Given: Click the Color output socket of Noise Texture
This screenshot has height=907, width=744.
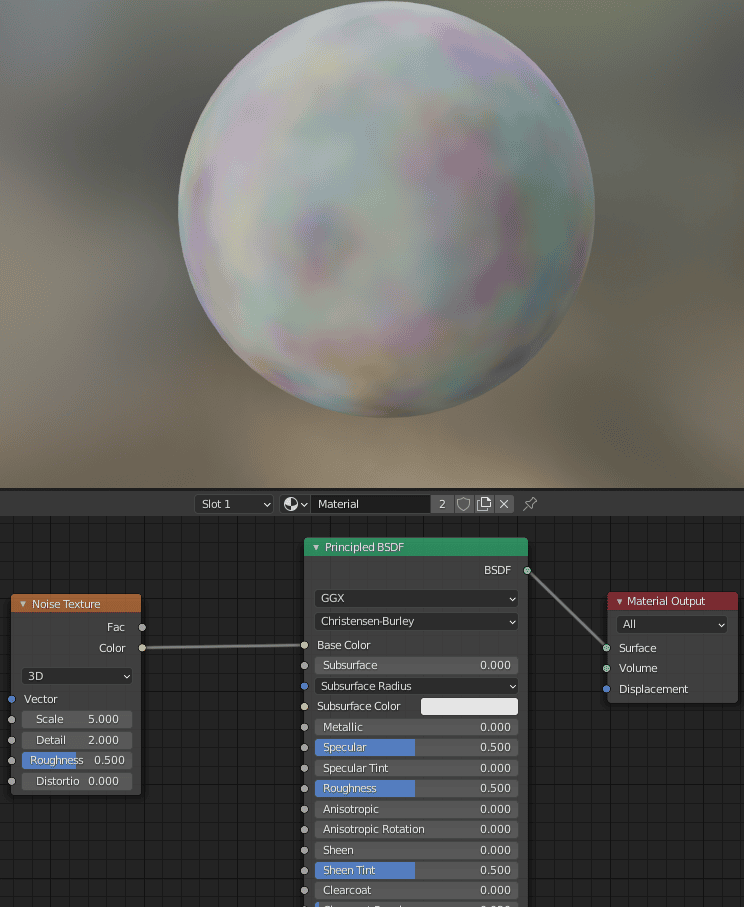Looking at the screenshot, I should click(142, 648).
